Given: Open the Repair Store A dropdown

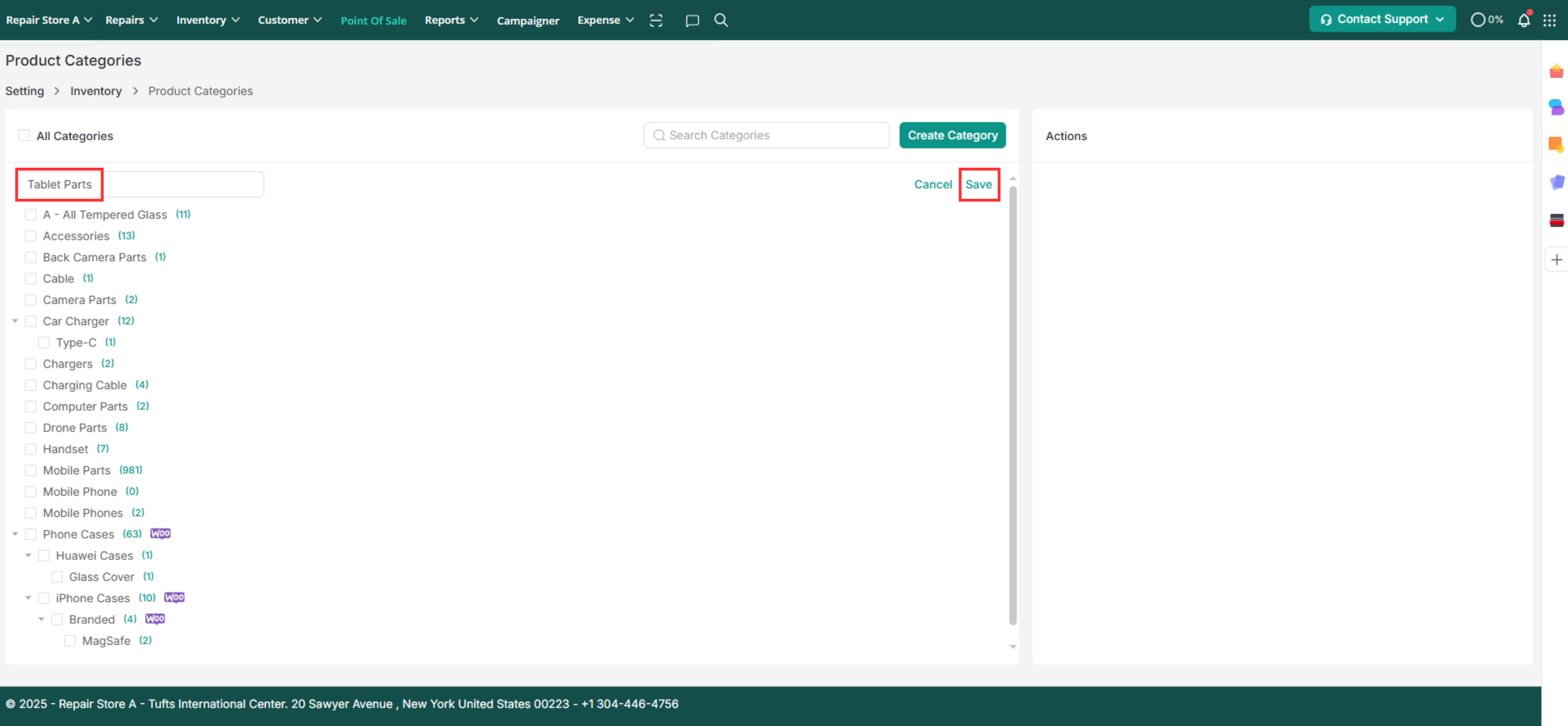Looking at the screenshot, I should [x=49, y=20].
